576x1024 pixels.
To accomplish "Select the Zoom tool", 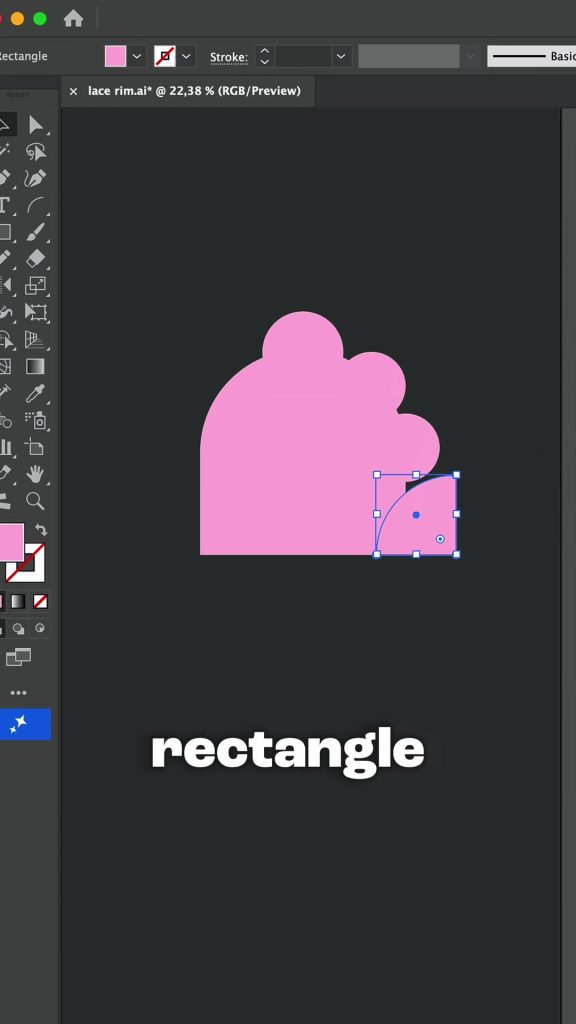I will click(x=36, y=501).
